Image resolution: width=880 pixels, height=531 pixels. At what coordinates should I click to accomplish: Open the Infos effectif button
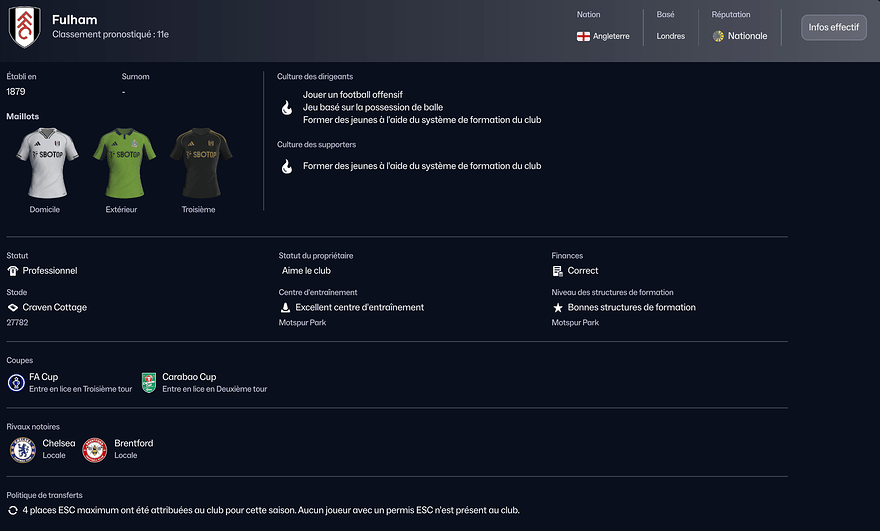point(833,27)
